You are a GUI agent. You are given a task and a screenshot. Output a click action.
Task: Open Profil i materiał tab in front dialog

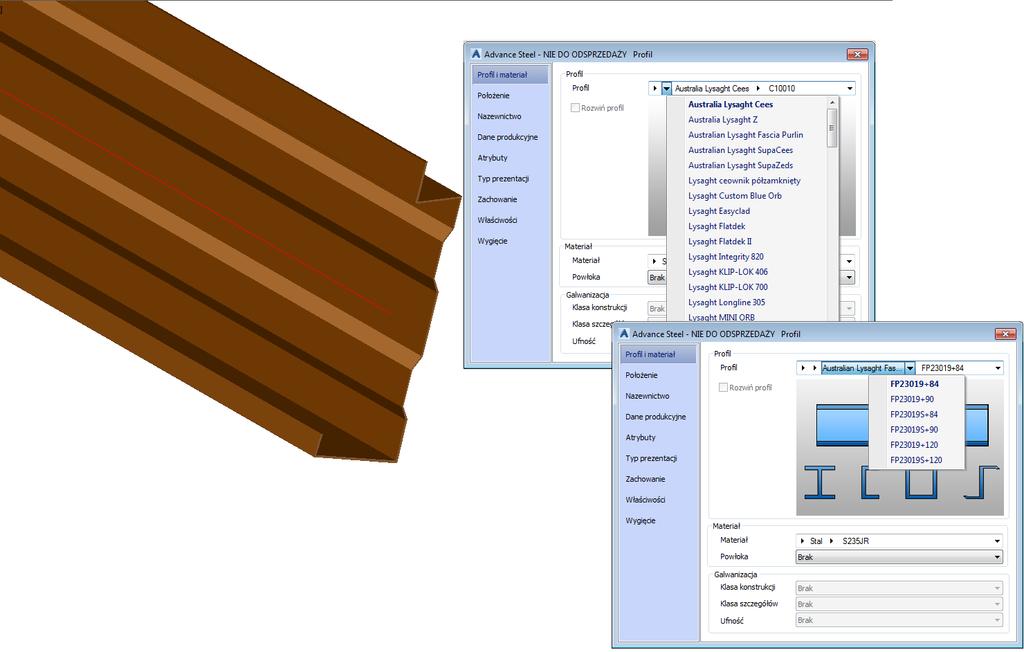(658, 354)
